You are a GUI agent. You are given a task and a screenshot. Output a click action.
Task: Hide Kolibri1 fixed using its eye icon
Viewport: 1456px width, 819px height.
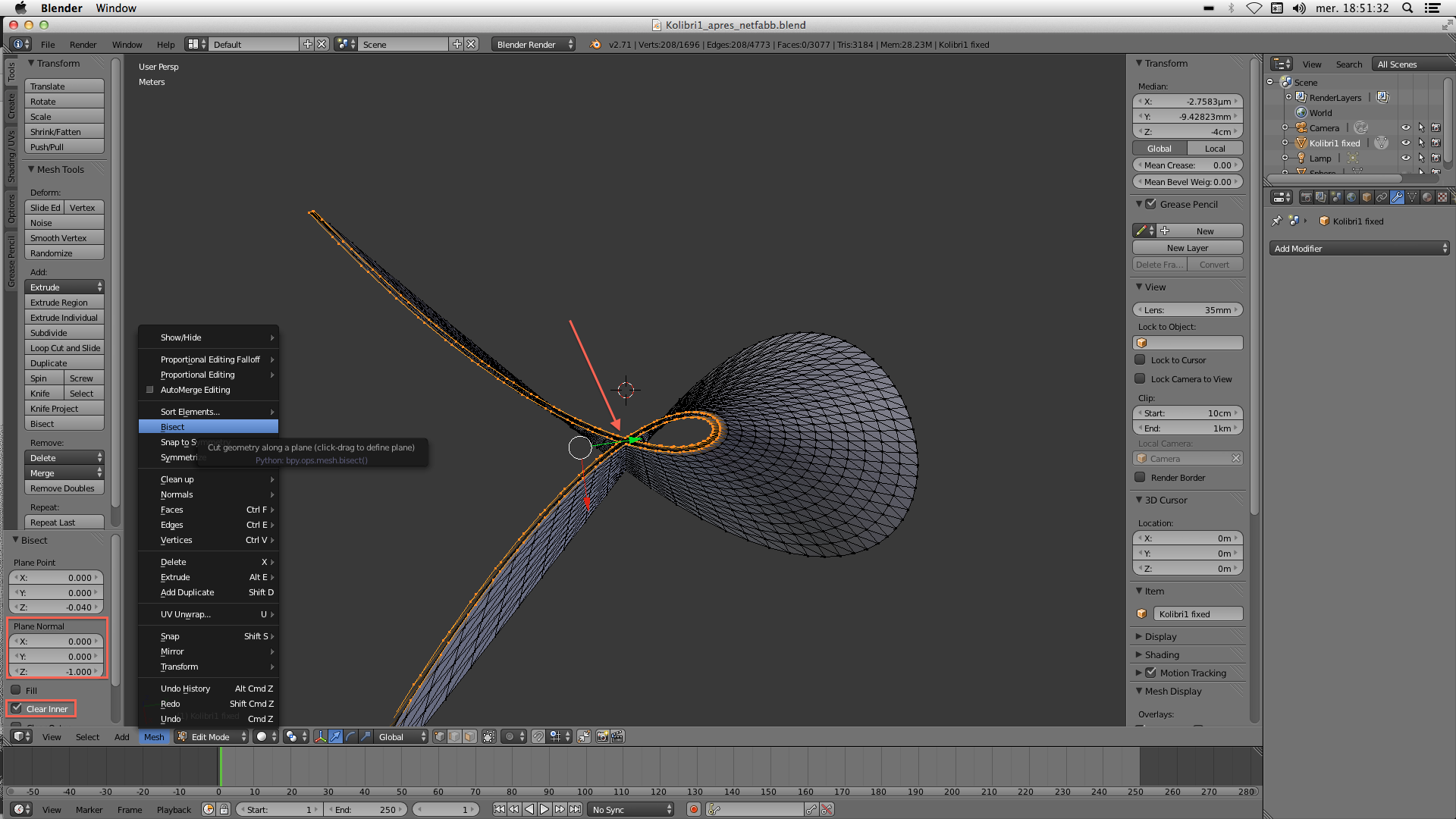click(x=1405, y=143)
